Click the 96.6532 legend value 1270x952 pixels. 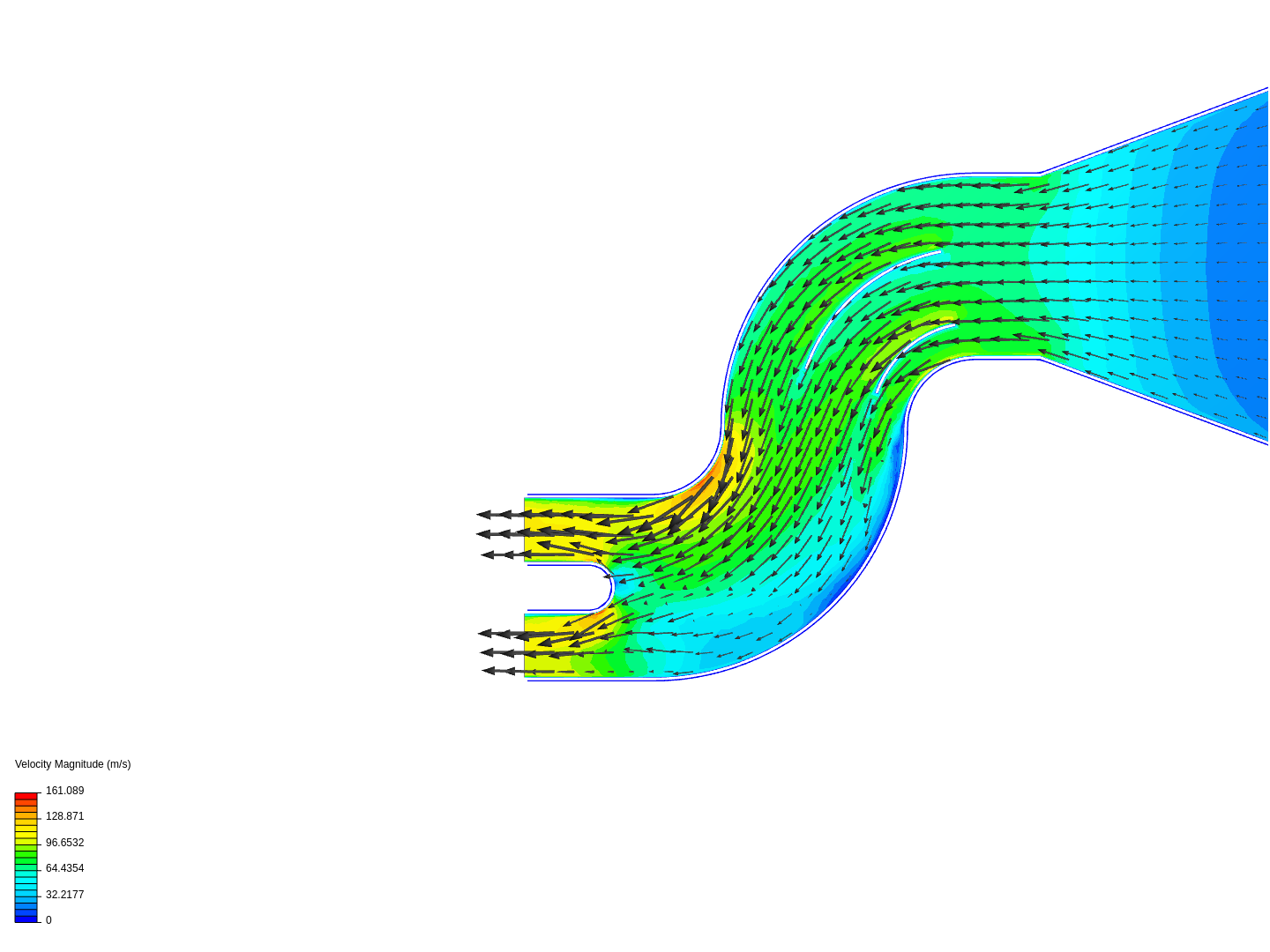coord(64,843)
